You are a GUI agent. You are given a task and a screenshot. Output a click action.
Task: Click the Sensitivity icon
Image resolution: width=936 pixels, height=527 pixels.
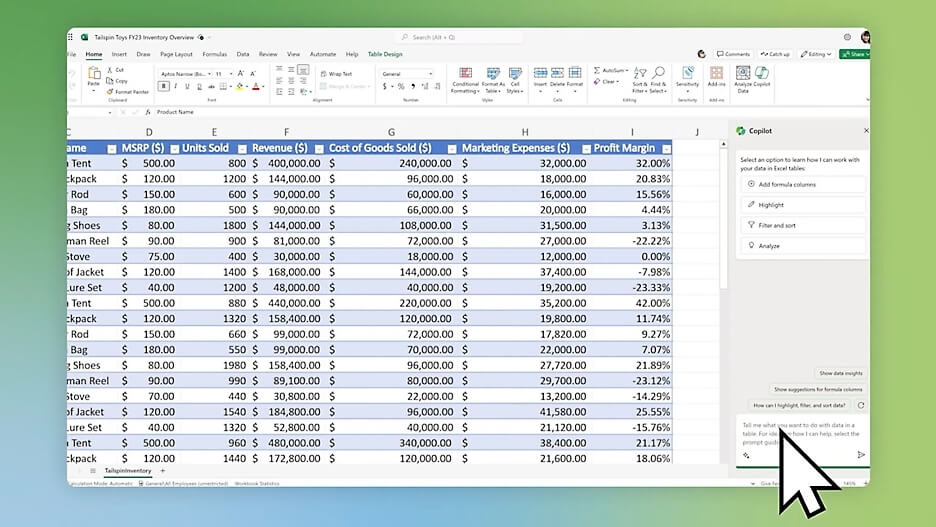688,73
